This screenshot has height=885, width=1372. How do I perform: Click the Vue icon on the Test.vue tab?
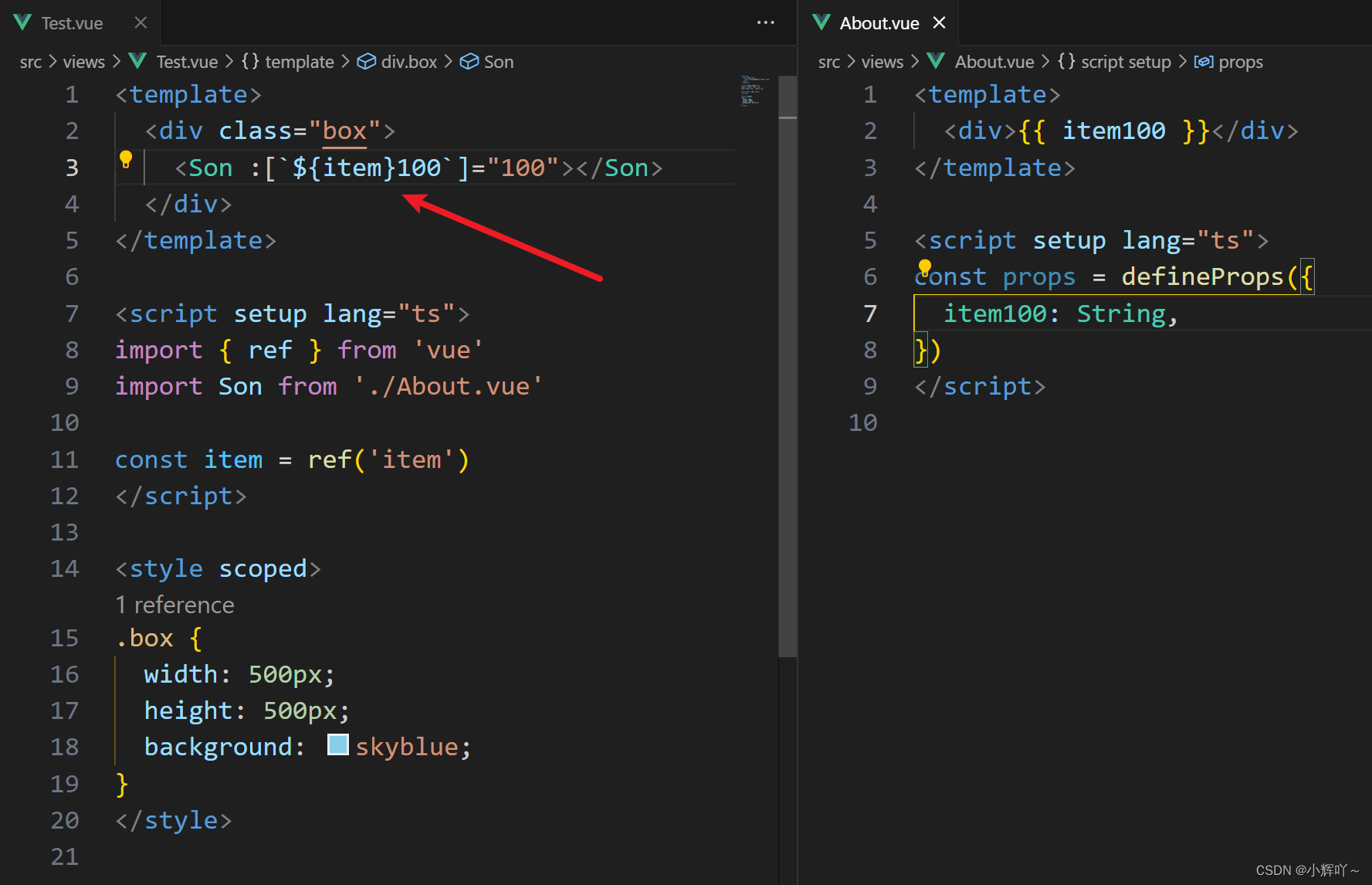(x=22, y=22)
